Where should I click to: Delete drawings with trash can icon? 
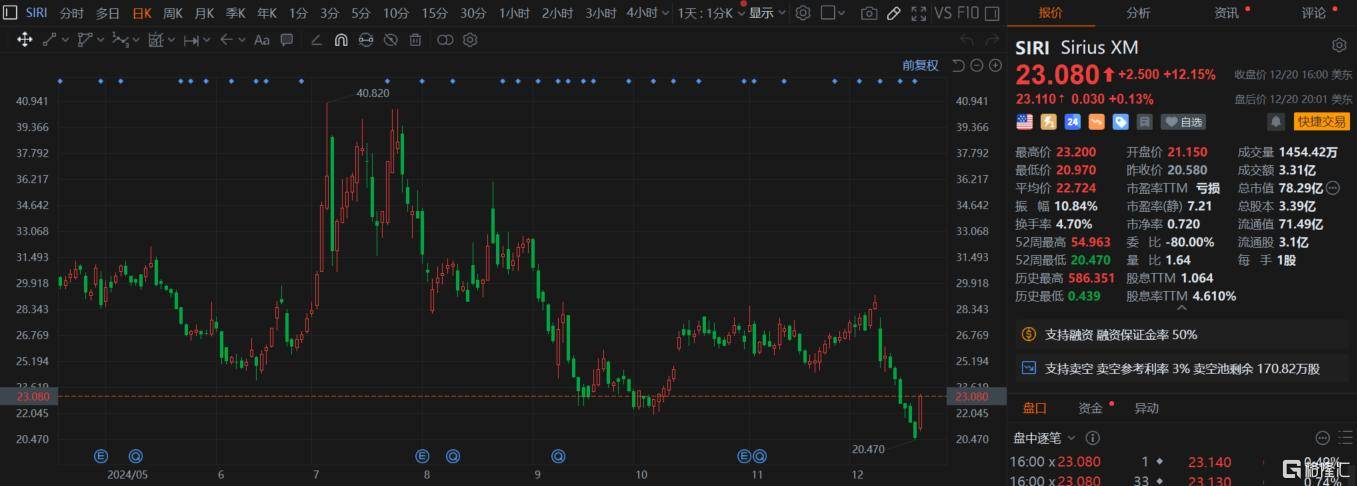[416, 40]
